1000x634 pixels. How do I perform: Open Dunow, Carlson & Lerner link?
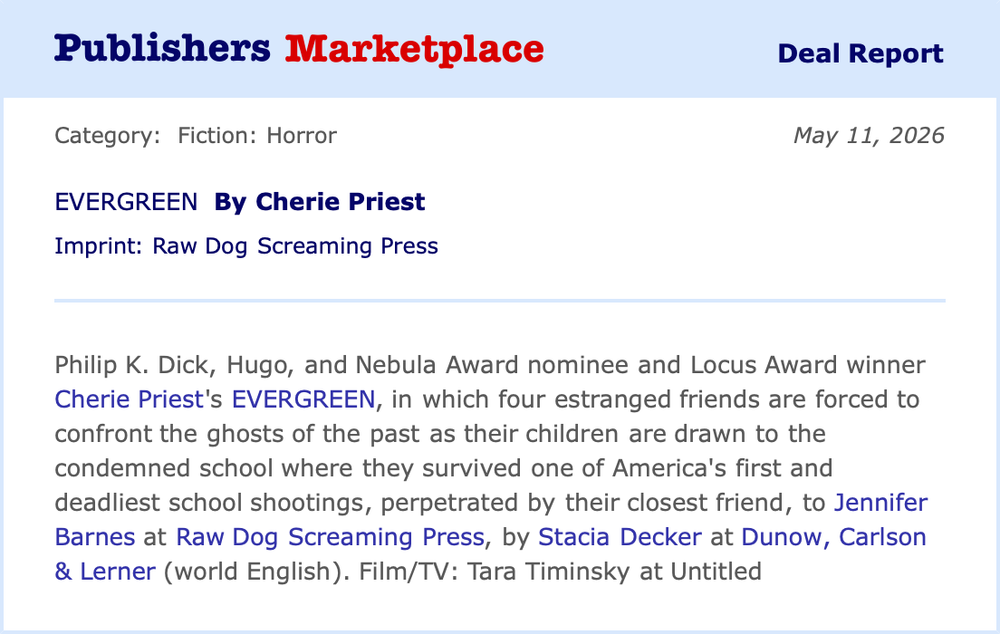(x=834, y=537)
